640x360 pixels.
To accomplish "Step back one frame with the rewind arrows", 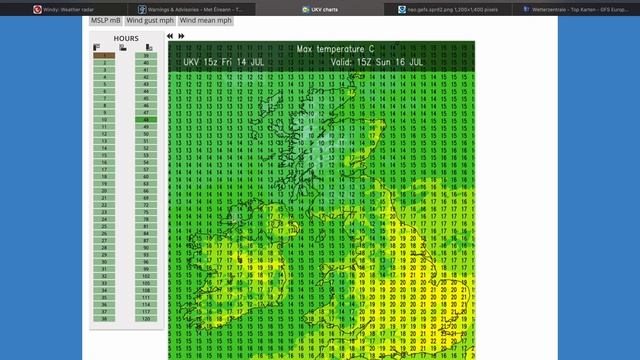I will [x=170, y=36].
